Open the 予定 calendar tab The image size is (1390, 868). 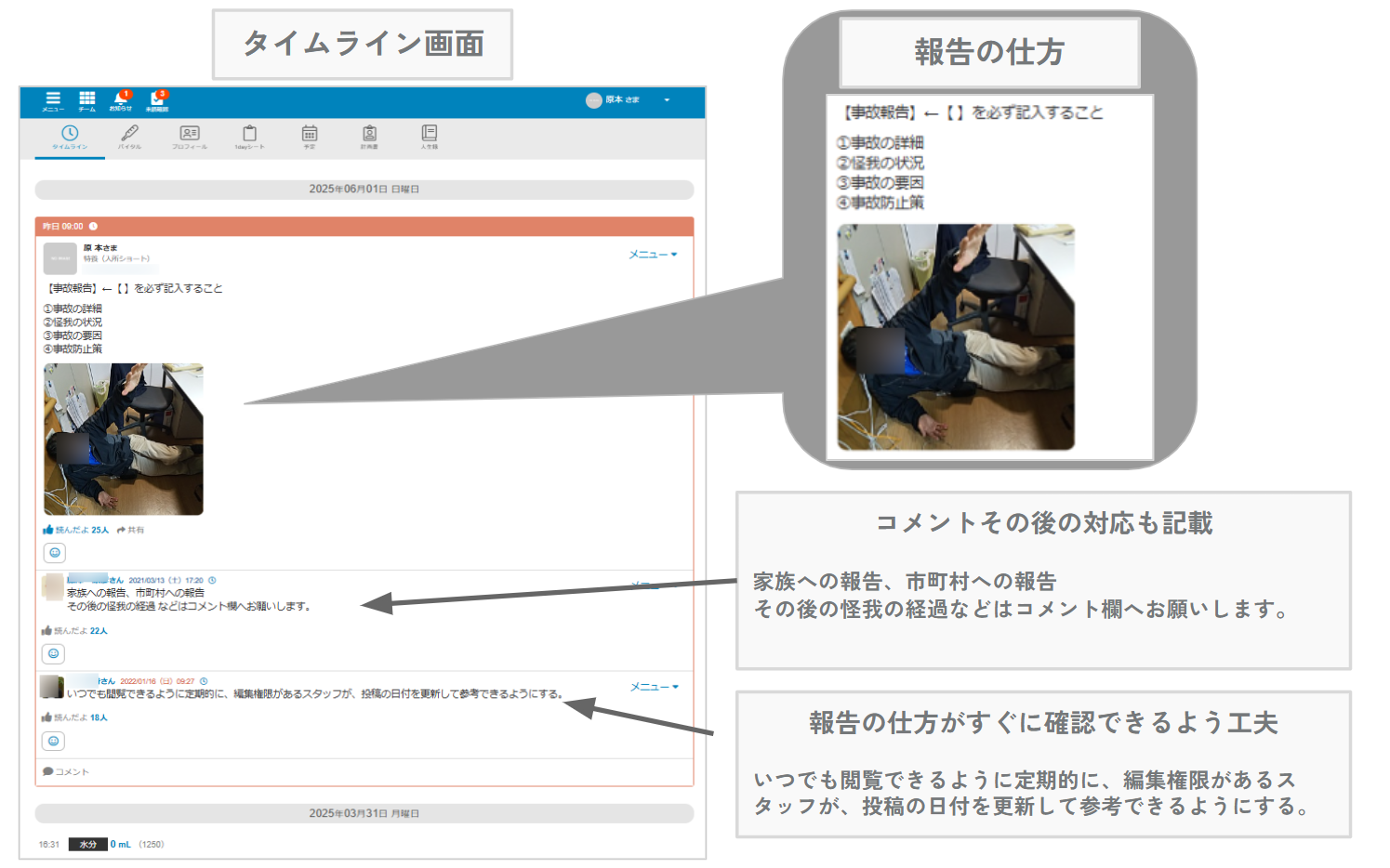[x=310, y=137]
